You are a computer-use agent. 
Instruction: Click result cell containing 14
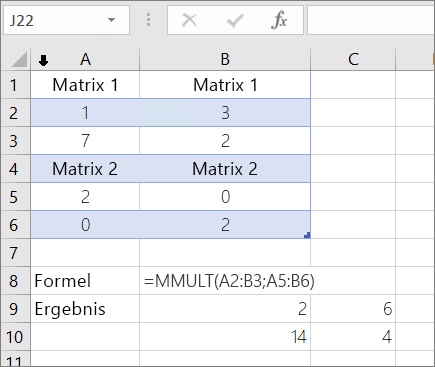[225, 337]
